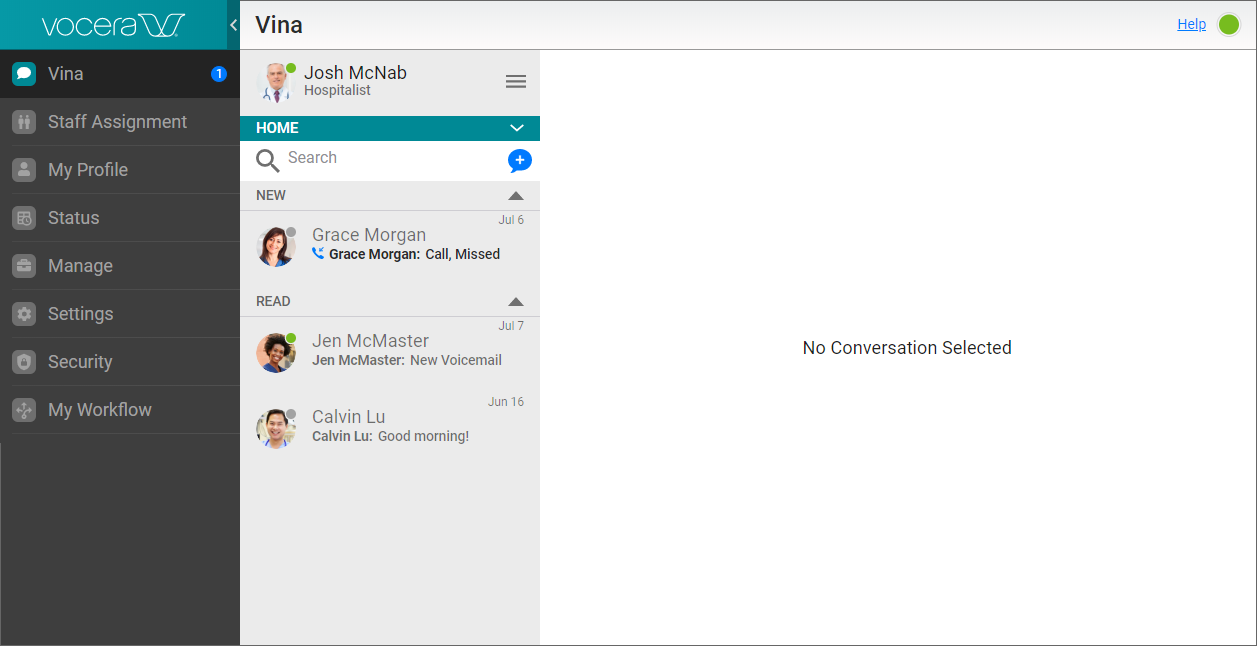Click the Staff Assignment sidebar icon
The image size is (1257, 646).
tap(24, 122)
